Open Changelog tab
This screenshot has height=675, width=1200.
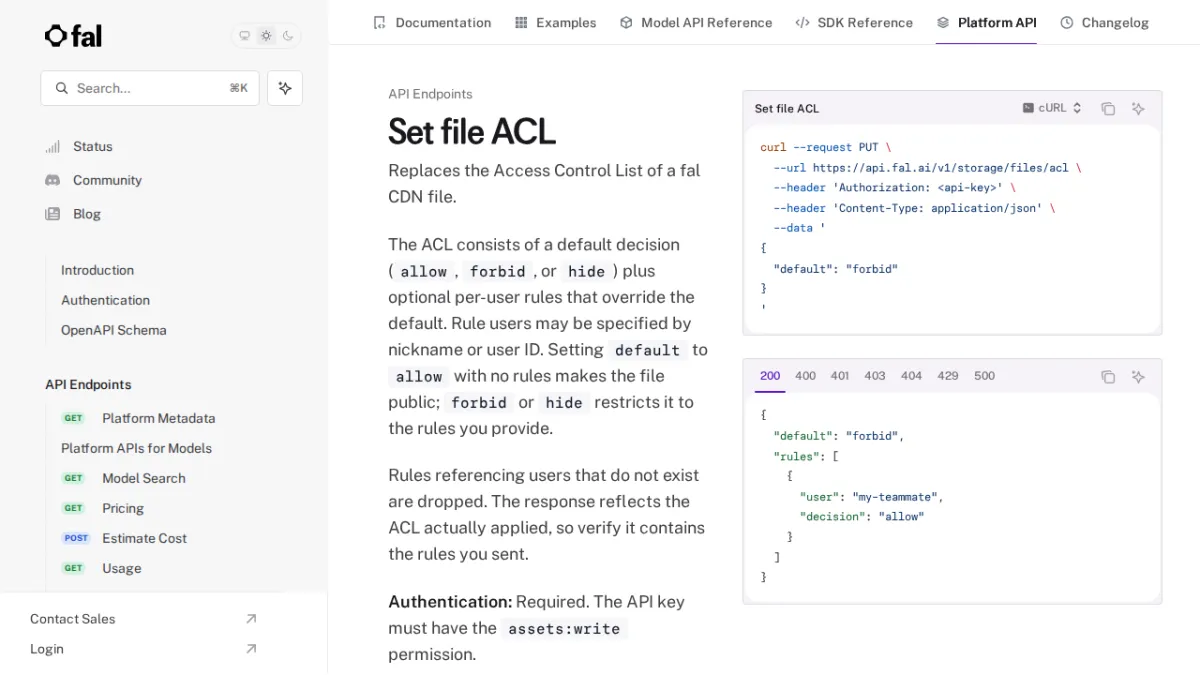[1104, 22]
